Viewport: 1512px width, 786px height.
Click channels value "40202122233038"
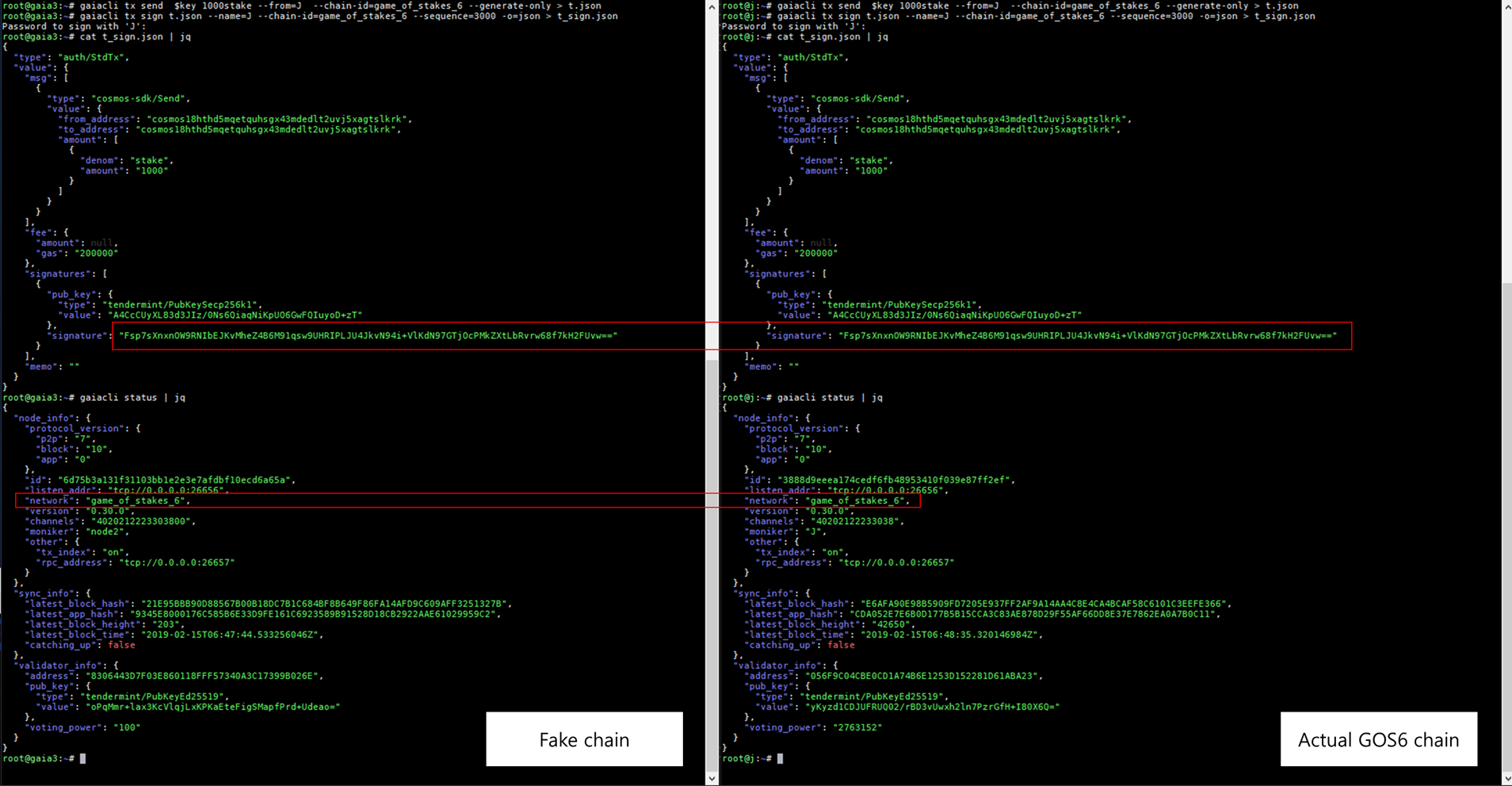click(857, 521)
